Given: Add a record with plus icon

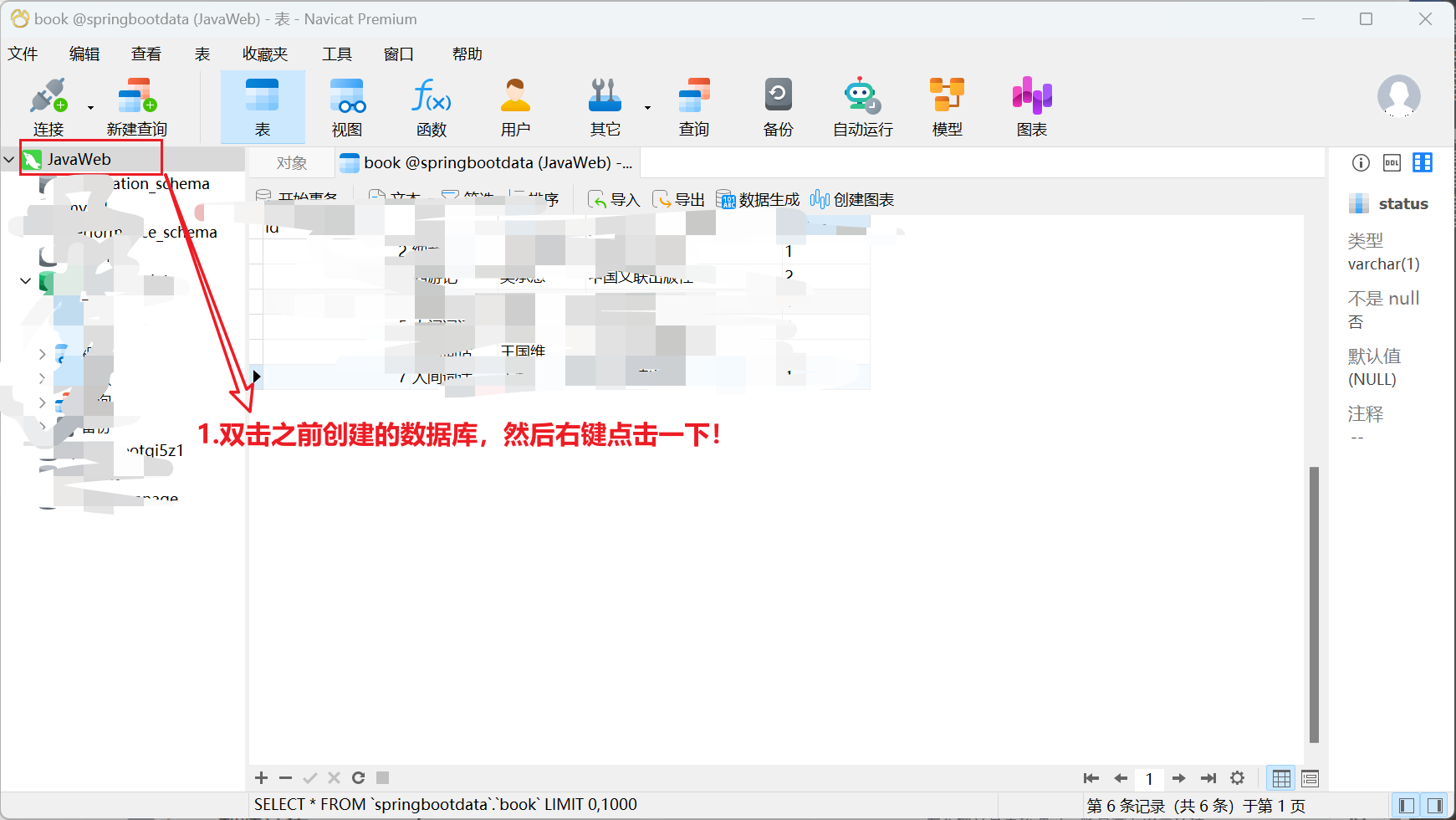Looking at the screenshot, I should [x=261, y=778].
